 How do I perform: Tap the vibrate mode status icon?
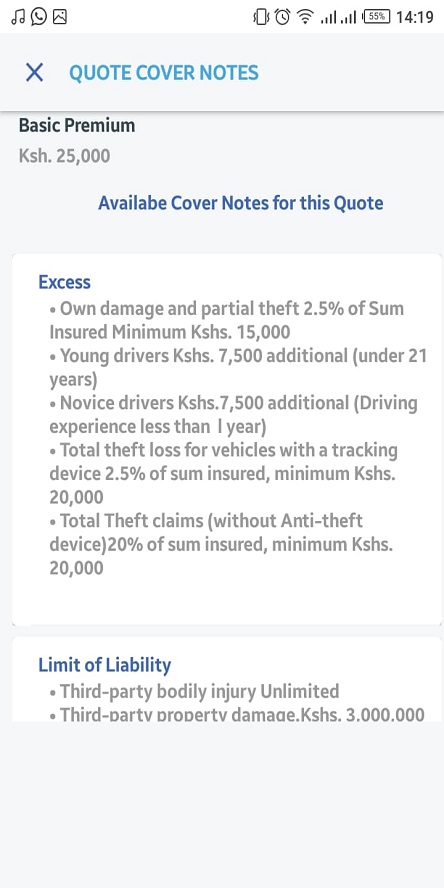coord(261,17)
